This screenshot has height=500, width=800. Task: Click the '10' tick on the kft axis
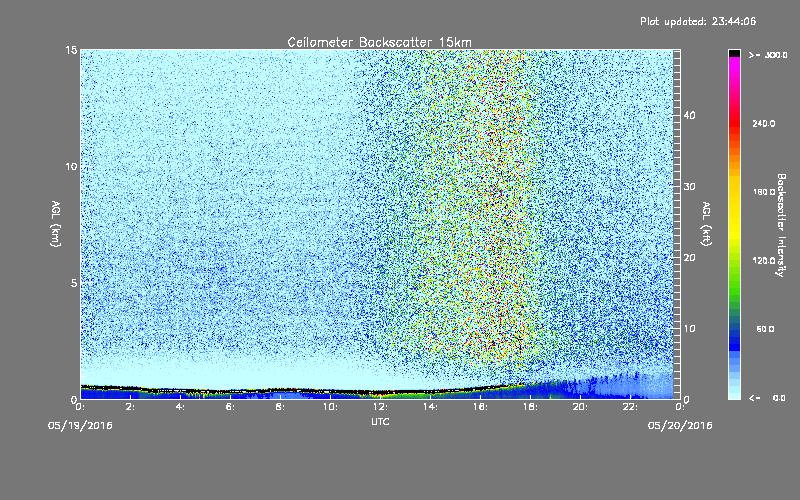[x=689, y=329]
